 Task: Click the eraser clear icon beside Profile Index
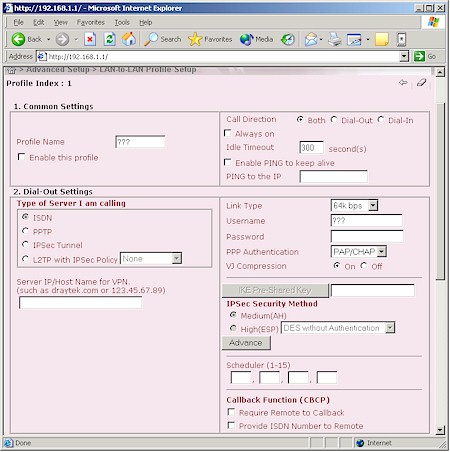click(x=421, y=82)
